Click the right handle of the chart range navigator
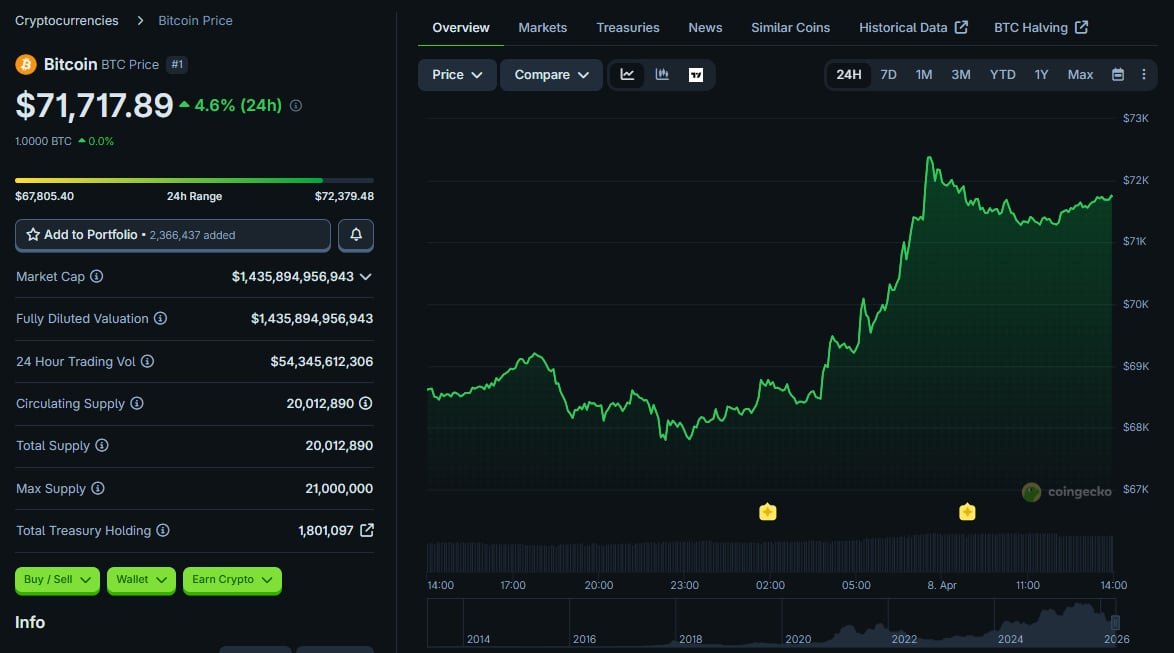Image resolution: width=1174 pixels, height=653 pixels. pos(1115,623)
